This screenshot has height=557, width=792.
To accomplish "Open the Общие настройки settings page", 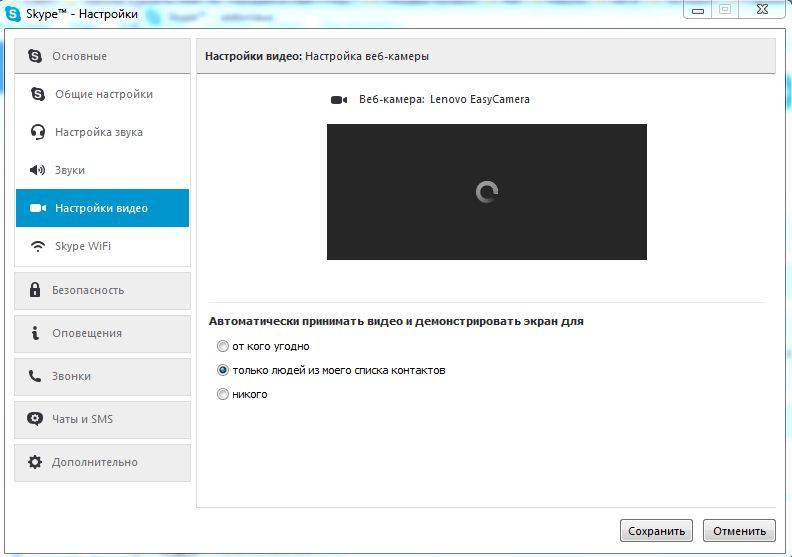I will pyautogui.click(x=103, y=94).
